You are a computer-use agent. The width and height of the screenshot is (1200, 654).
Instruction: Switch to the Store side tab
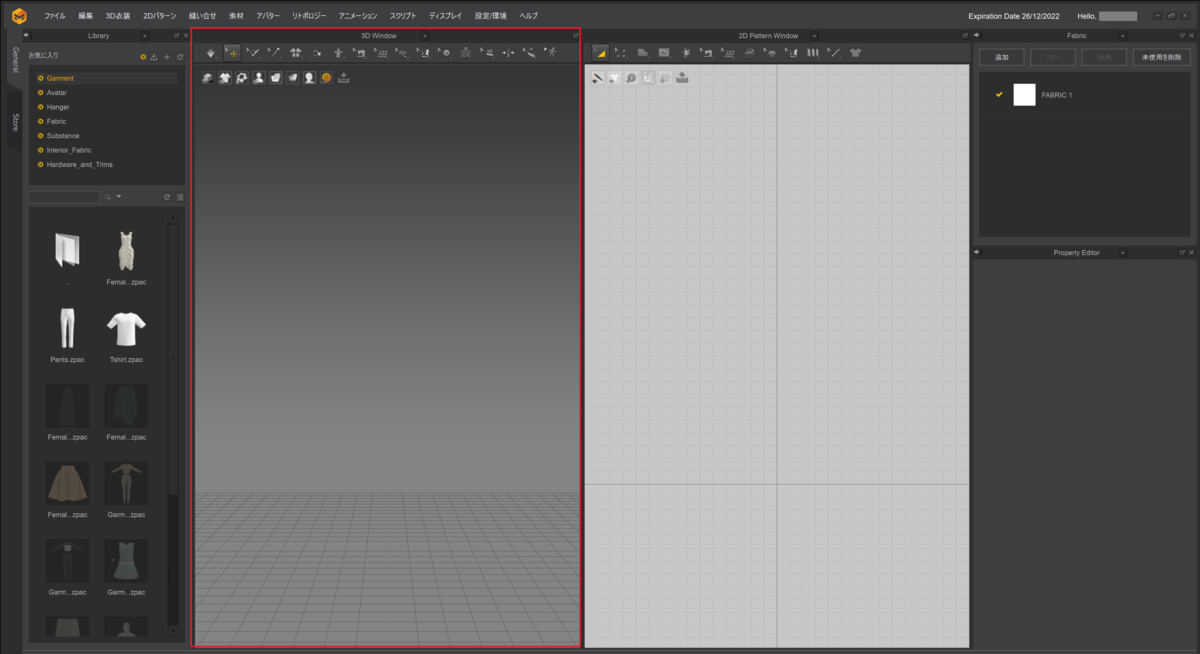point(15,122)
